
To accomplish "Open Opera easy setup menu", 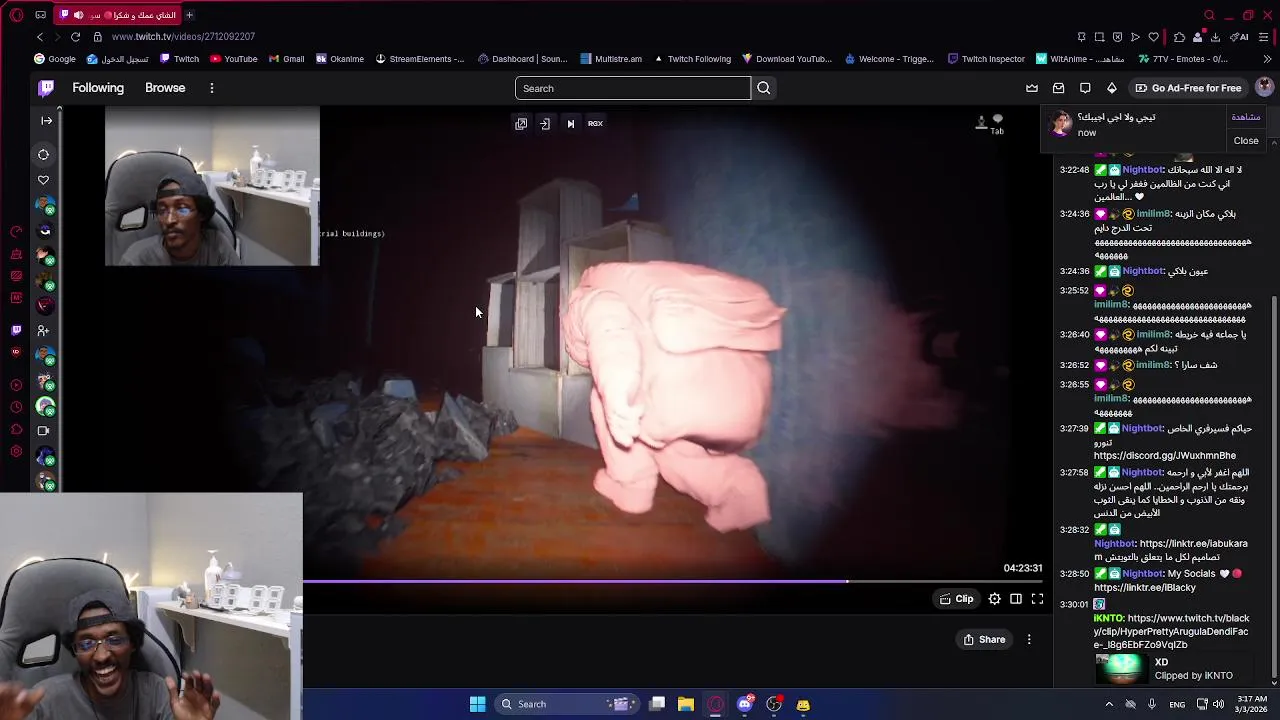I will 1264,37.
